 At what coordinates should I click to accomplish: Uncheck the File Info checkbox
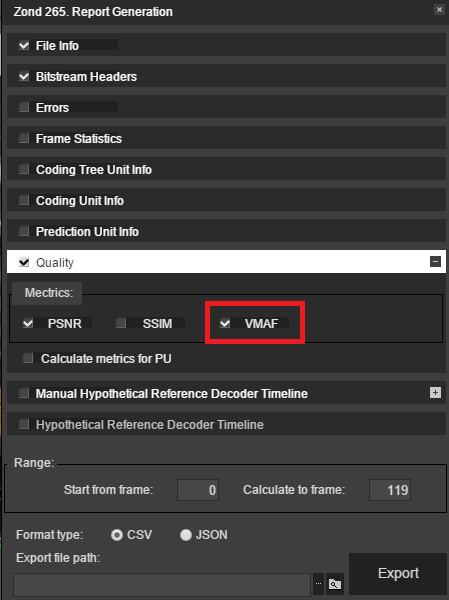pyautogui.click(x=24, y=45)
